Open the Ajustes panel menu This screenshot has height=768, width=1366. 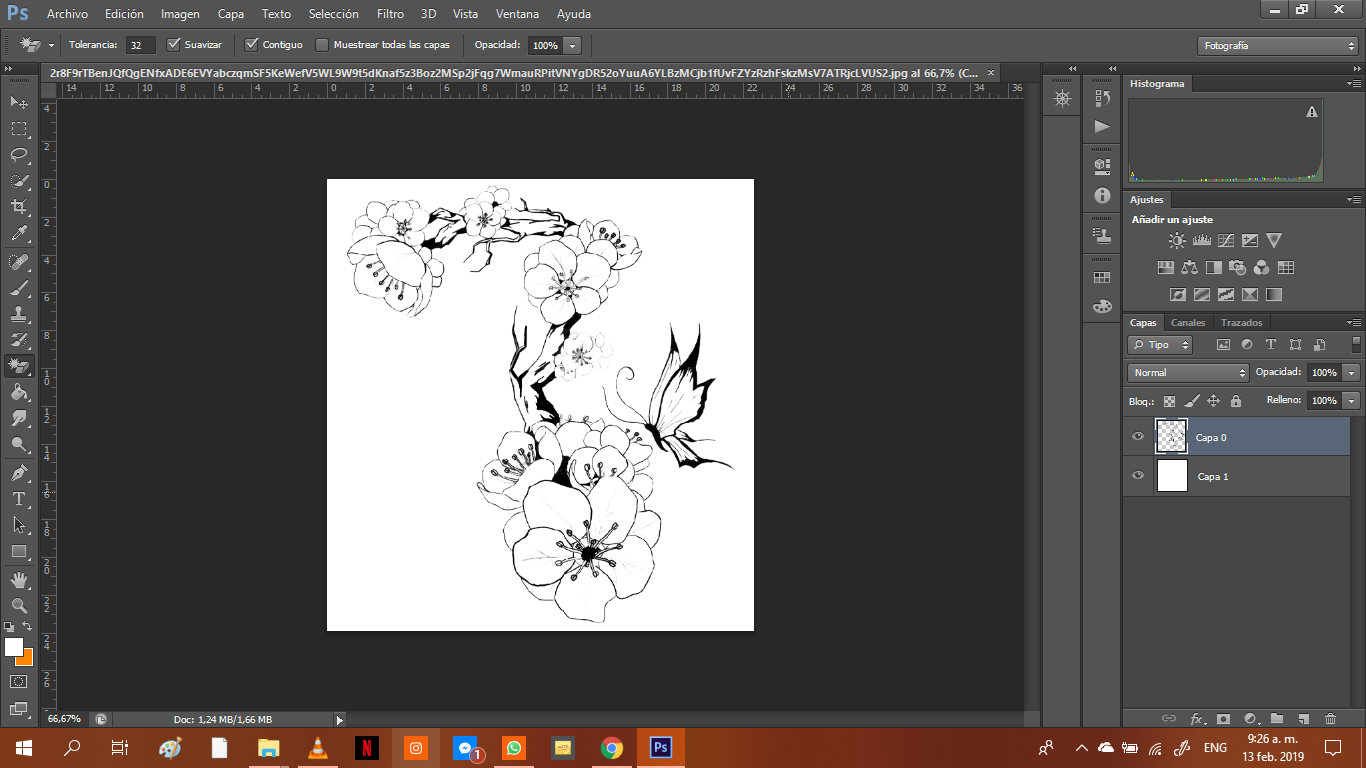tap(1354, 200)
